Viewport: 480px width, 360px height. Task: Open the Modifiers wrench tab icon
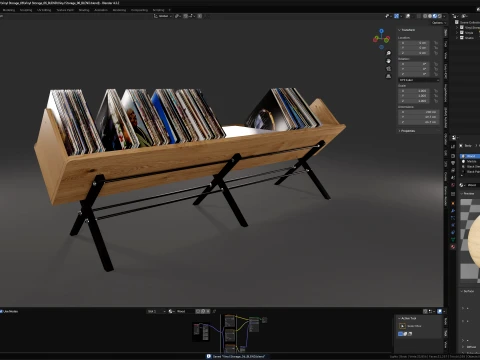tap(453, 211)
